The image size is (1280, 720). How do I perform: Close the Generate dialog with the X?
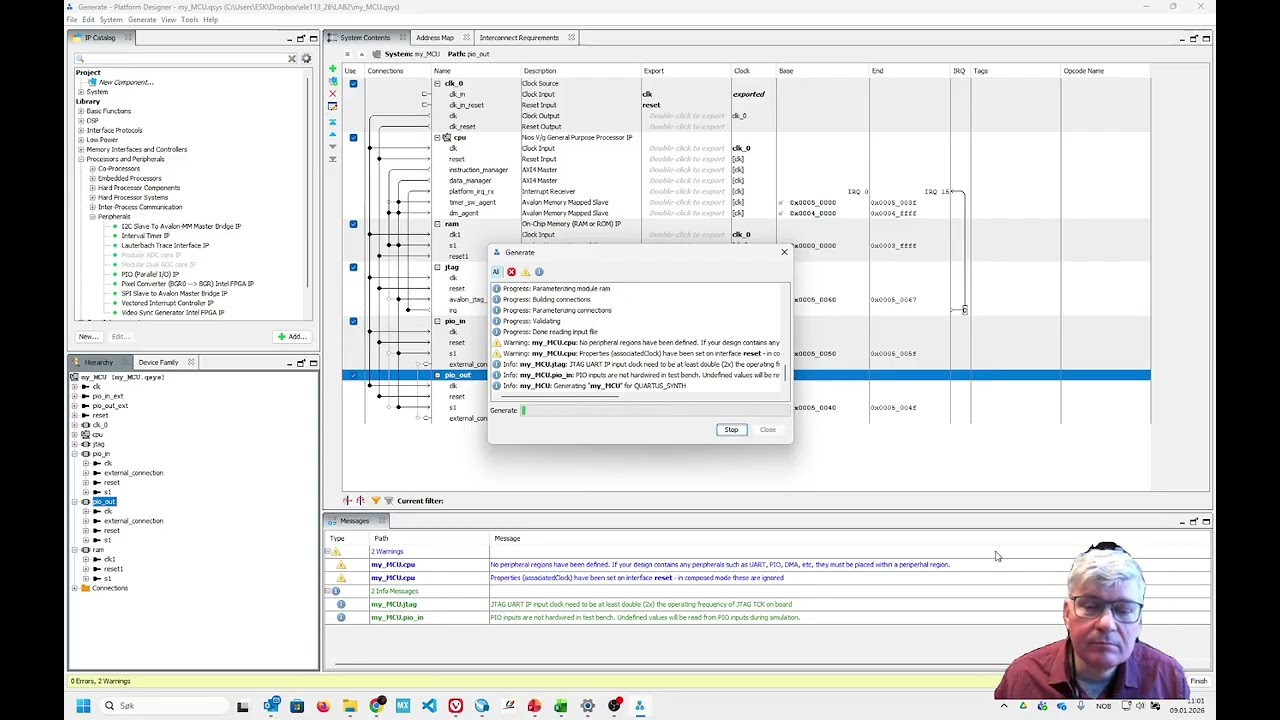click(784, 252)
